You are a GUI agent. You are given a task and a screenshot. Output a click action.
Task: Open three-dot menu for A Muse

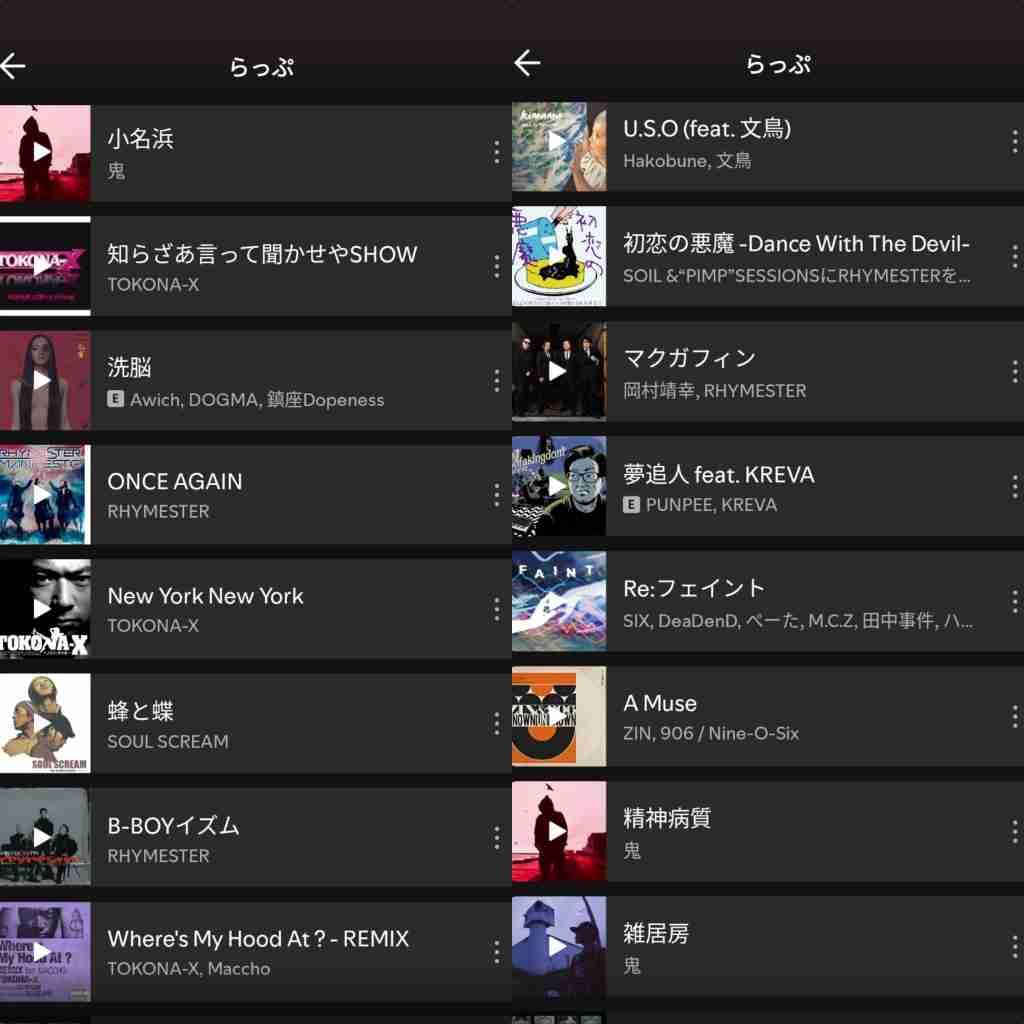(x=1014, y=716)
